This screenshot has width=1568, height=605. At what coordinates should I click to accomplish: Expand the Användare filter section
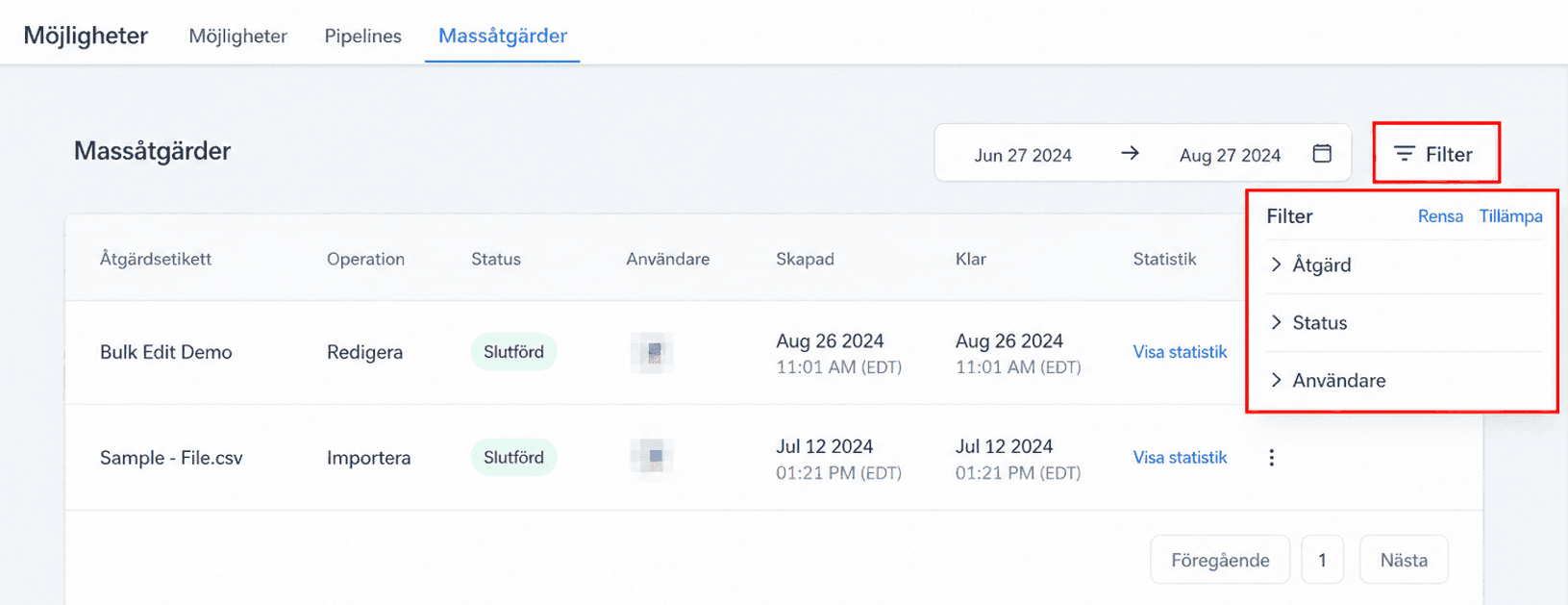click(1404, 381)
